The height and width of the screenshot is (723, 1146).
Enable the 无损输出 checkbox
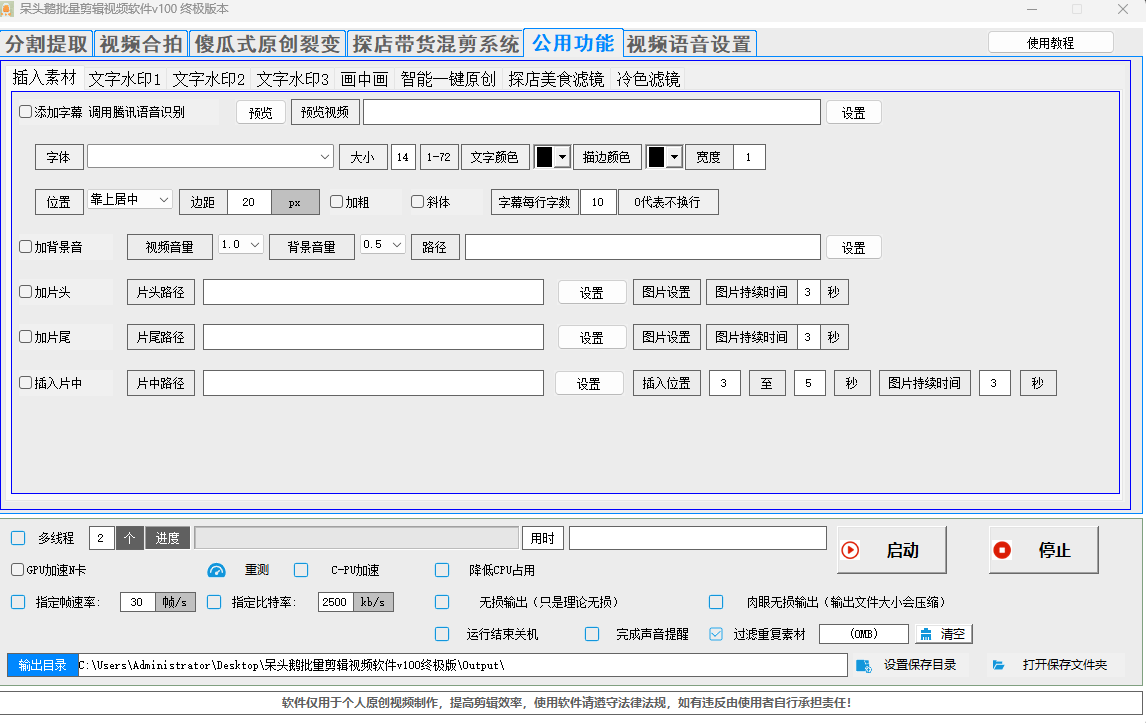coord(442,602)
